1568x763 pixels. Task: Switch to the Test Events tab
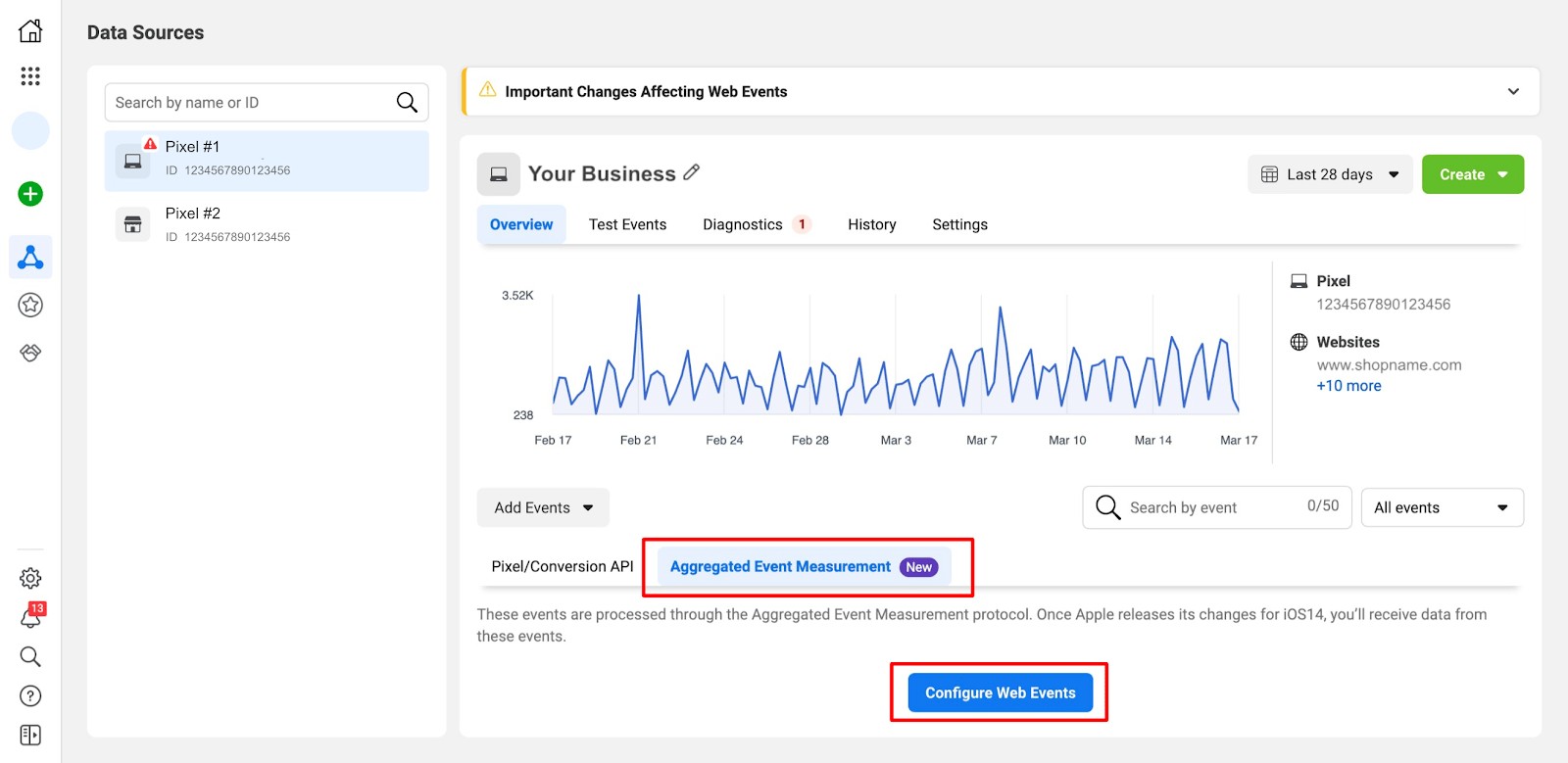click(627, 224)
